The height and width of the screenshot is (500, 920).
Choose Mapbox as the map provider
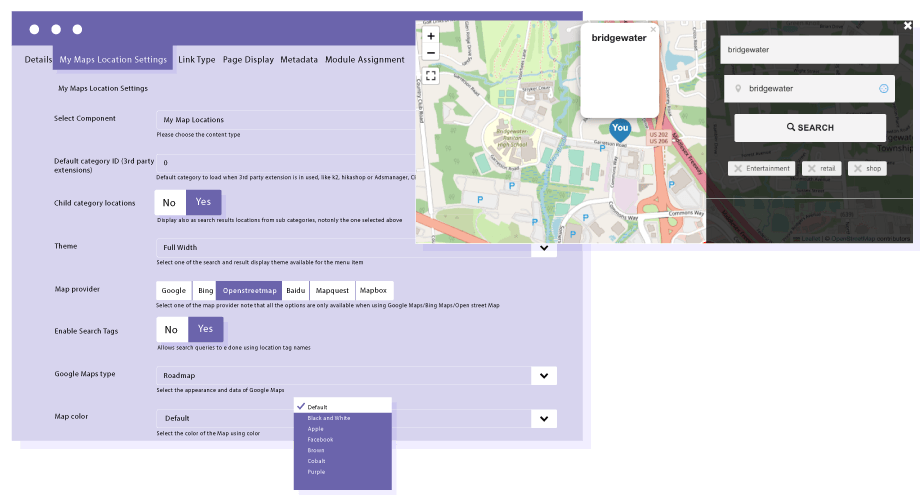[373, 290]
